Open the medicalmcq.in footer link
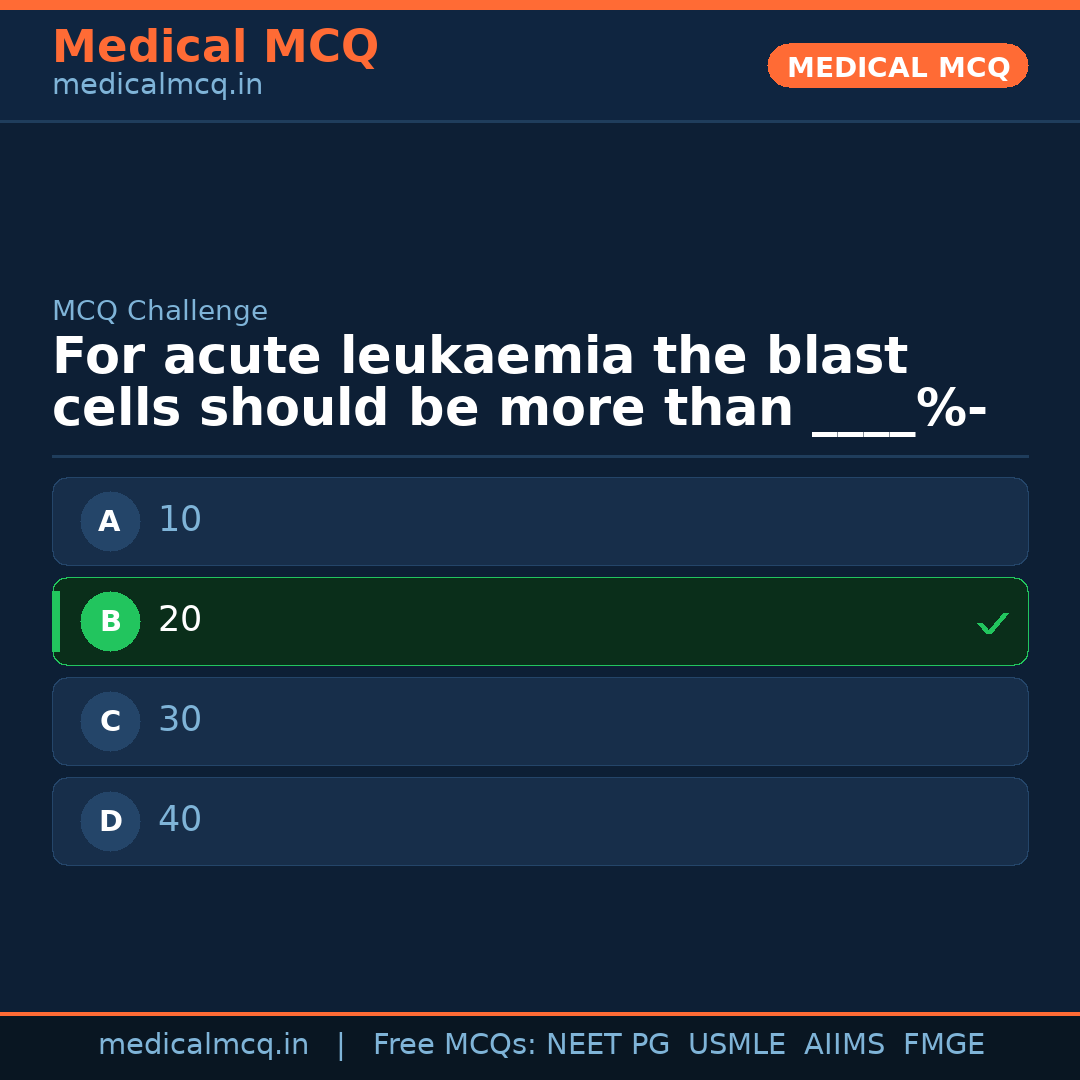This screenshot has width=1080, height=1080. pos(203,1045)
